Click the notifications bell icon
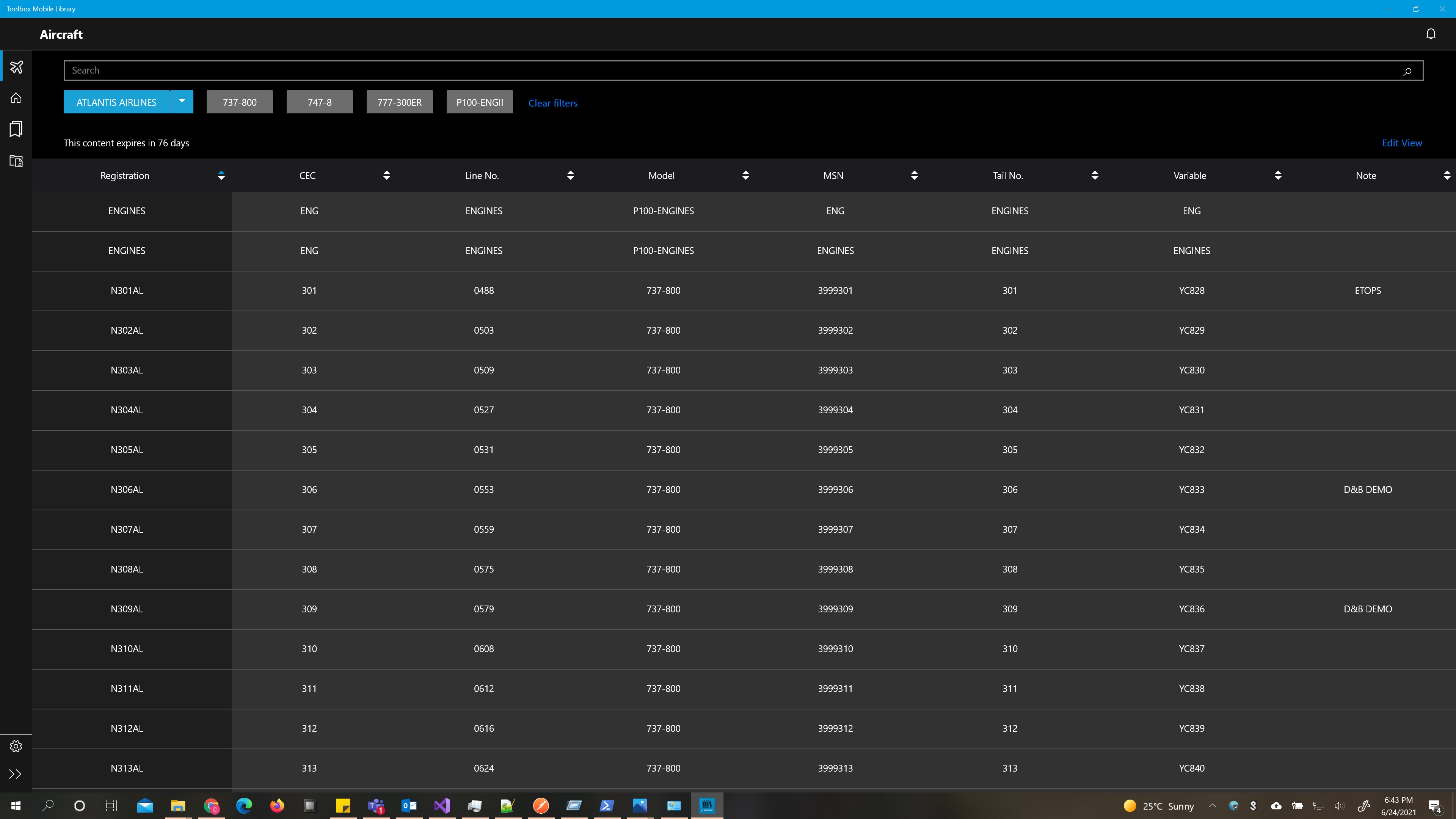Screen dimensions: 1456x819 click(1431, 34)
